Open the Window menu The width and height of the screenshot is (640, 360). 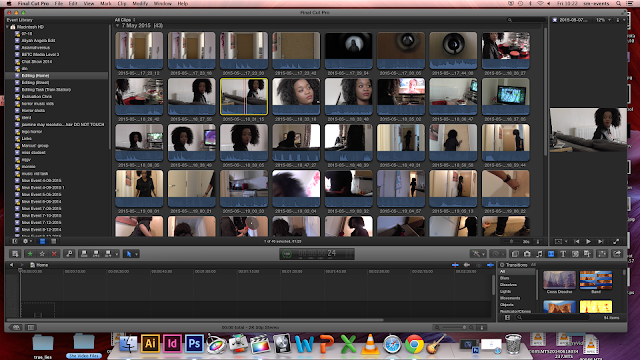click(162, 3)
